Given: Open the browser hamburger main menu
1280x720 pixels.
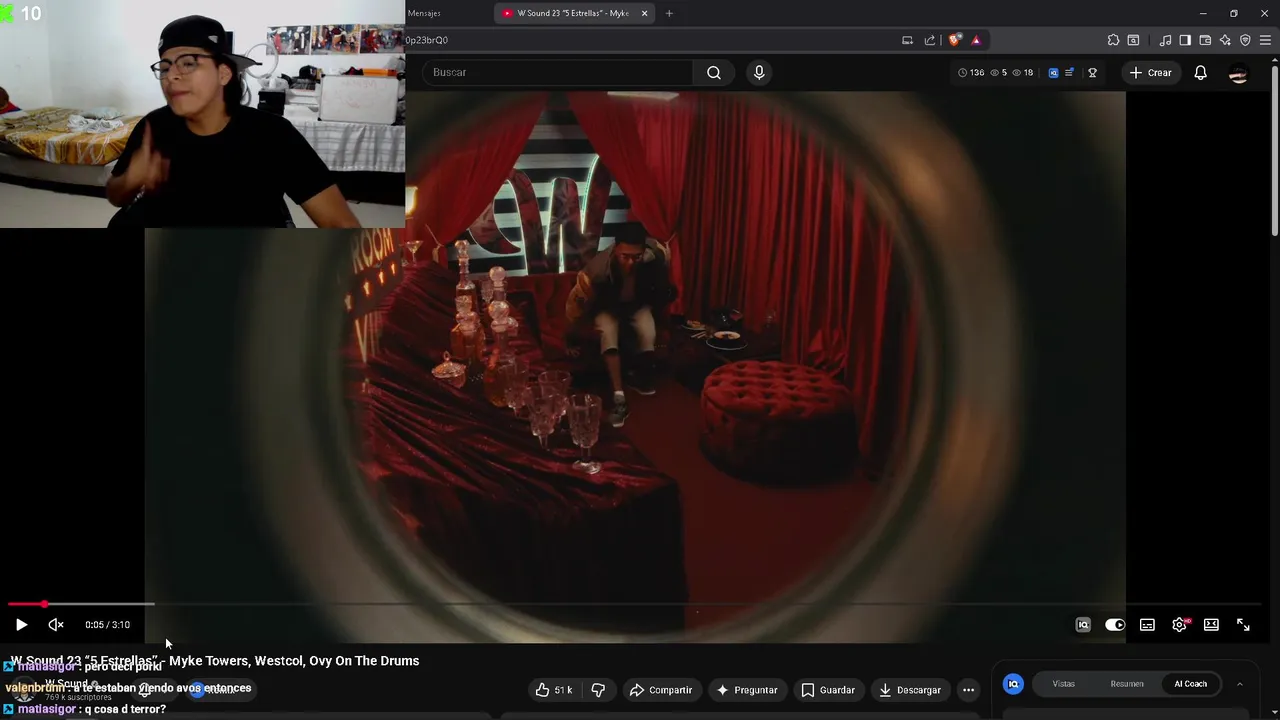Looking at the screenshot, I should tap(1265, 40).
